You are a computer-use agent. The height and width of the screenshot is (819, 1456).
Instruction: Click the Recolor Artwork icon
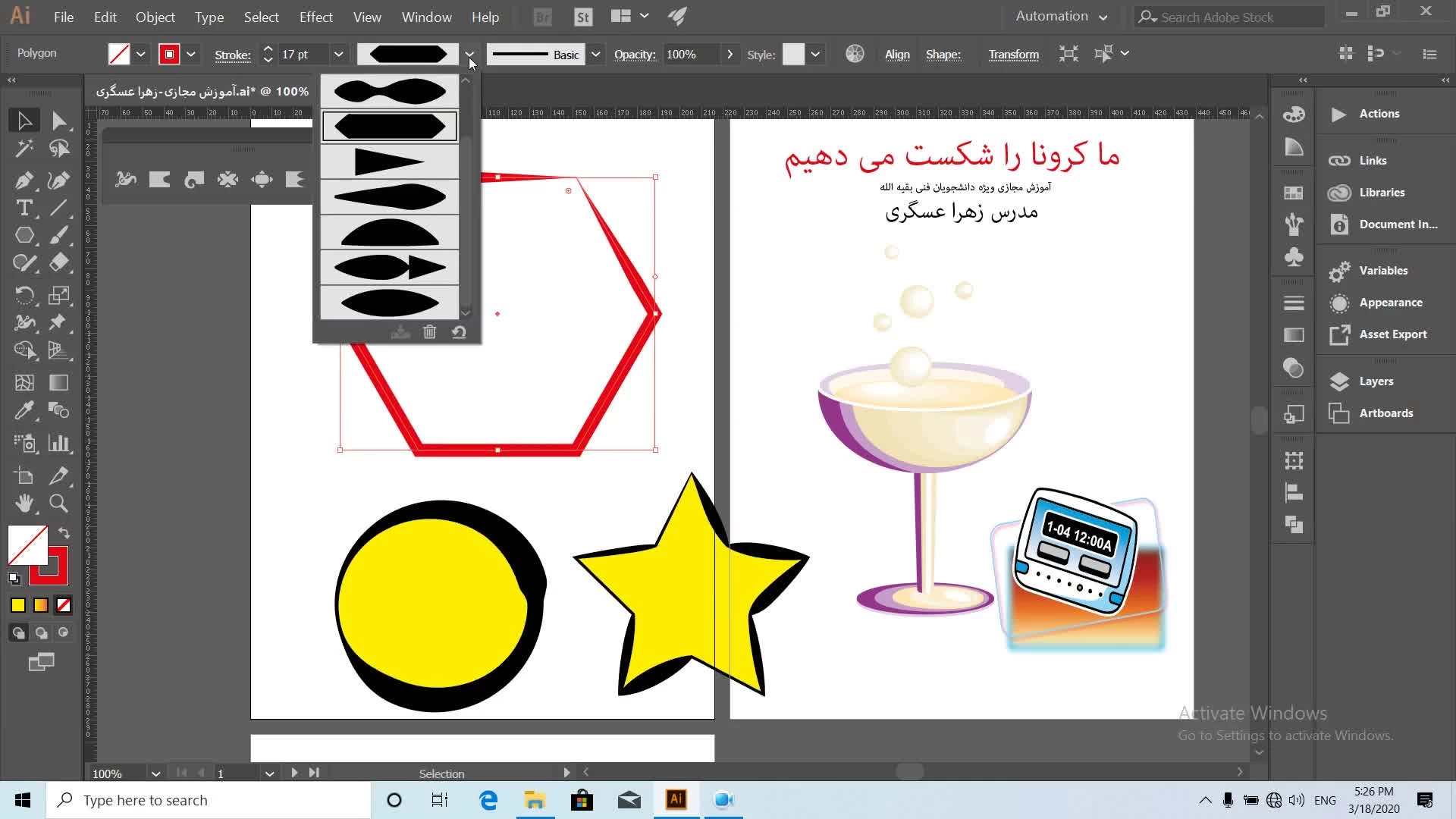pyautogui.click(x=855, y=54)
